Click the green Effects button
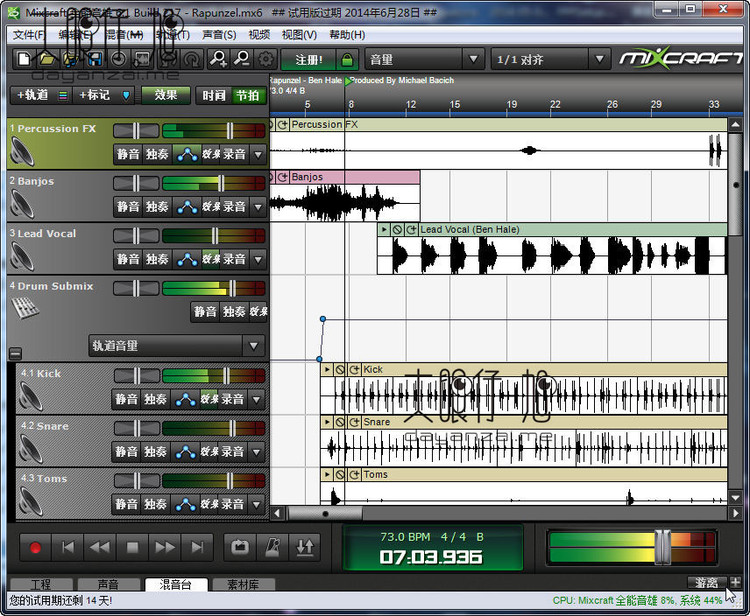Image resolution: width=750 pixels, height=616 pixels. [x=165, y=95]
